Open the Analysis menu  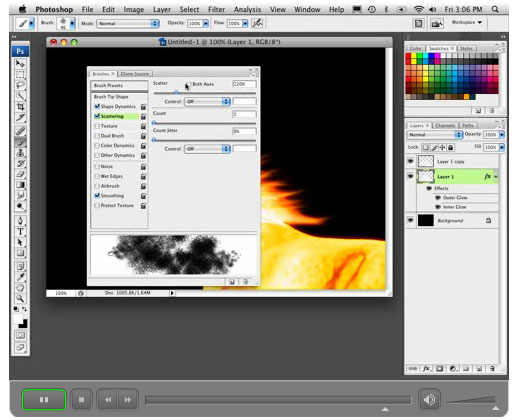tap(247, 9)
